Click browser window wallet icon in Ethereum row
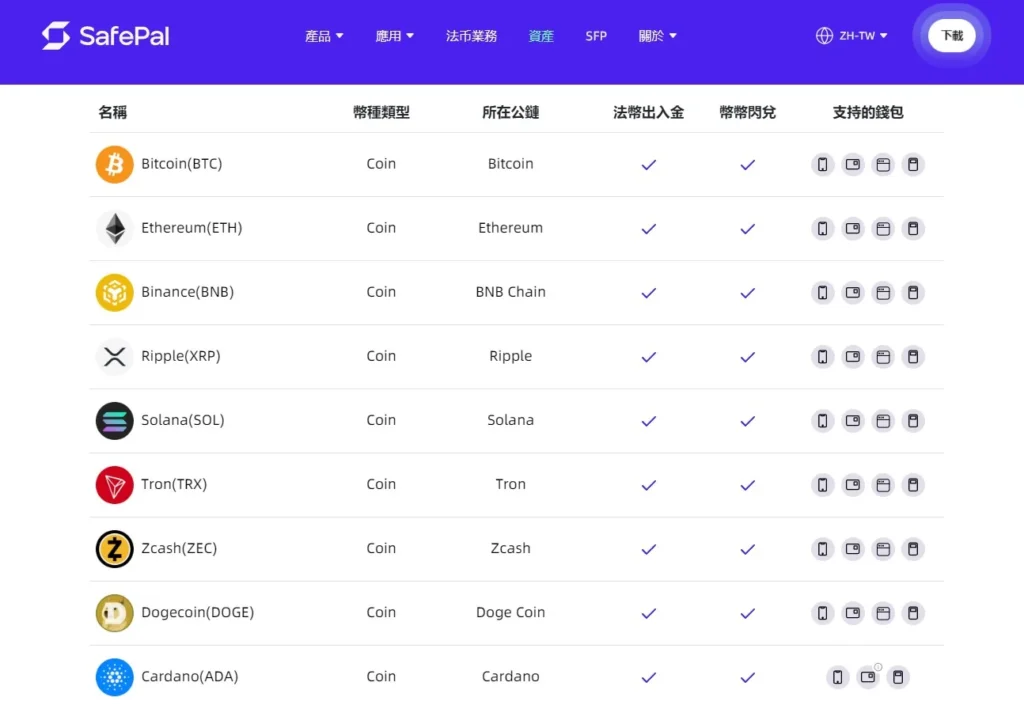The width and height of the screenshot is (1024, 705). 883,228
